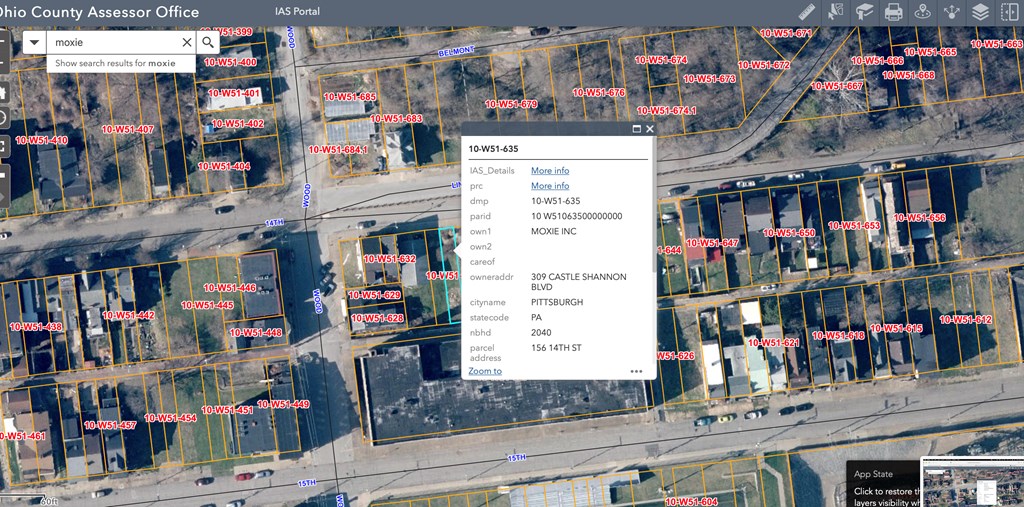
Task: Open IAS_Details More info link
Action: tap(550, 171)
